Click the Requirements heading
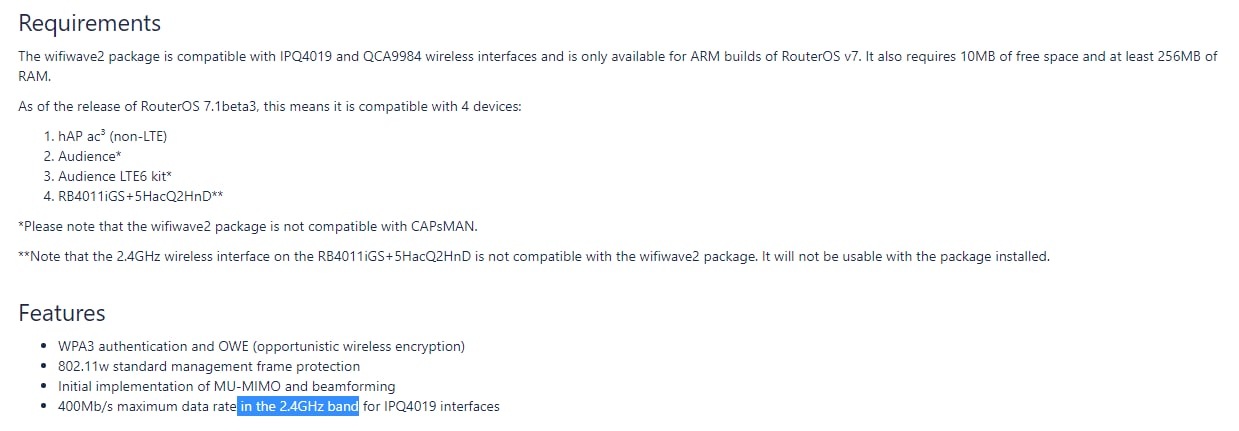The height and width of the screenshot is (431, 1239). click(89, 23)
